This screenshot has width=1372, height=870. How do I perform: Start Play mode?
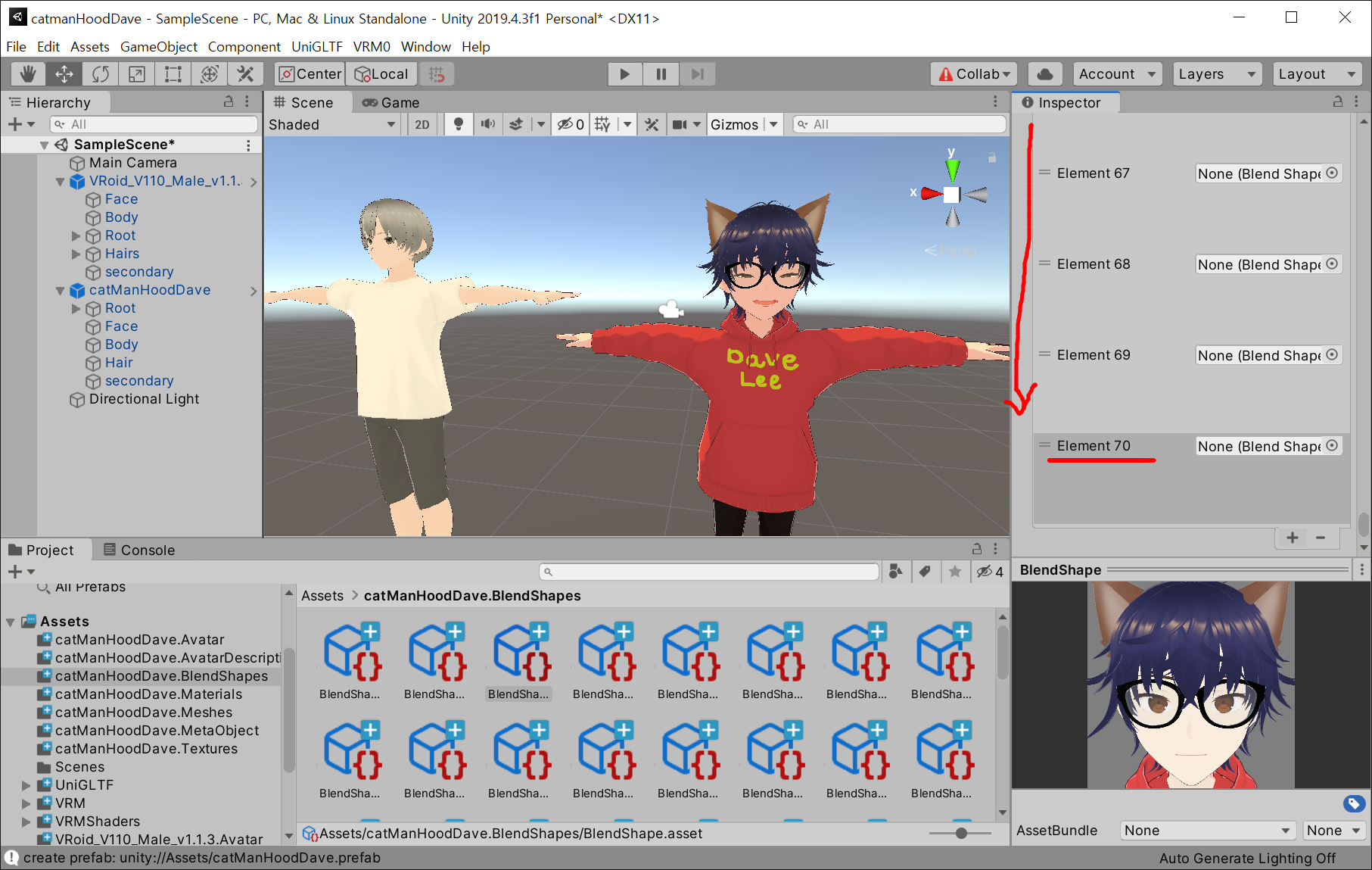point(624,74)
